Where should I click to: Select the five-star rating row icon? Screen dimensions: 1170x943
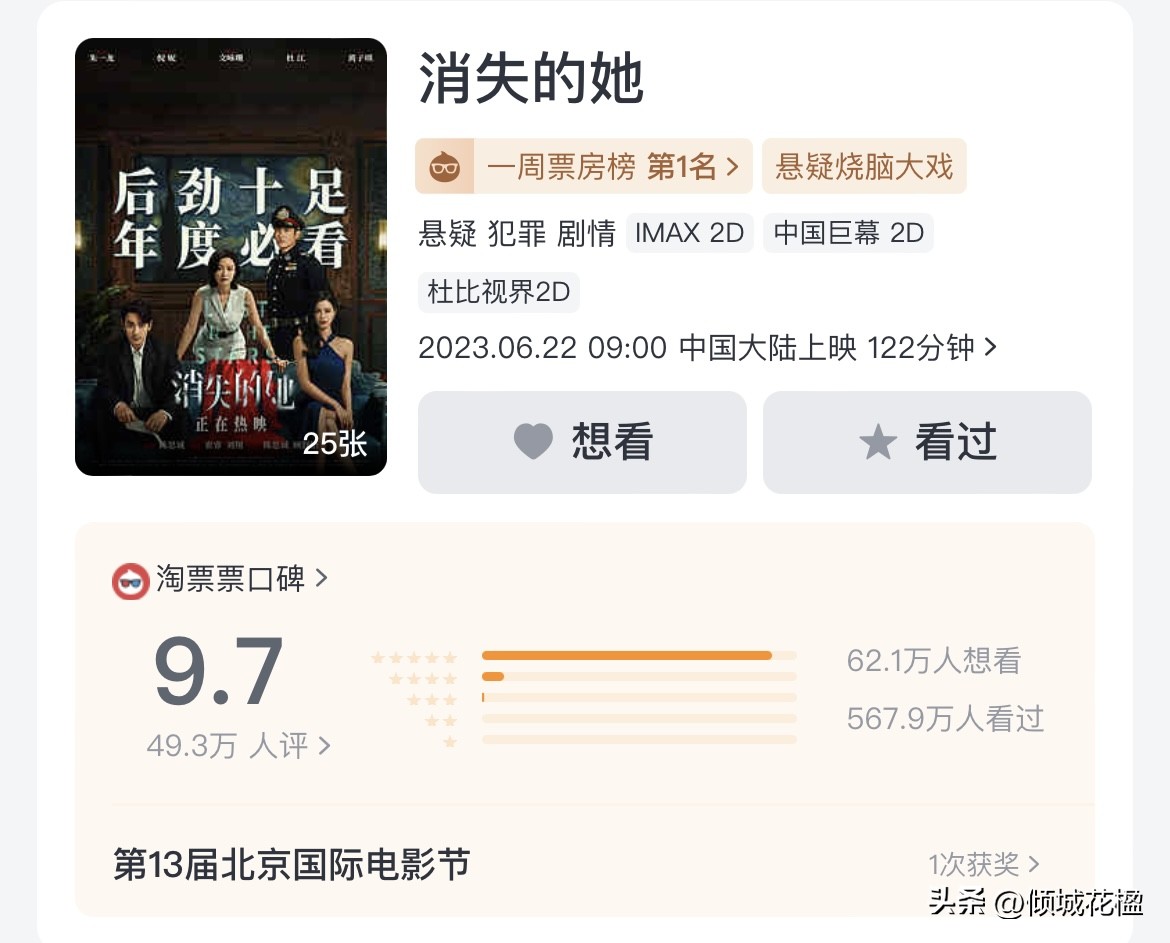415,657
